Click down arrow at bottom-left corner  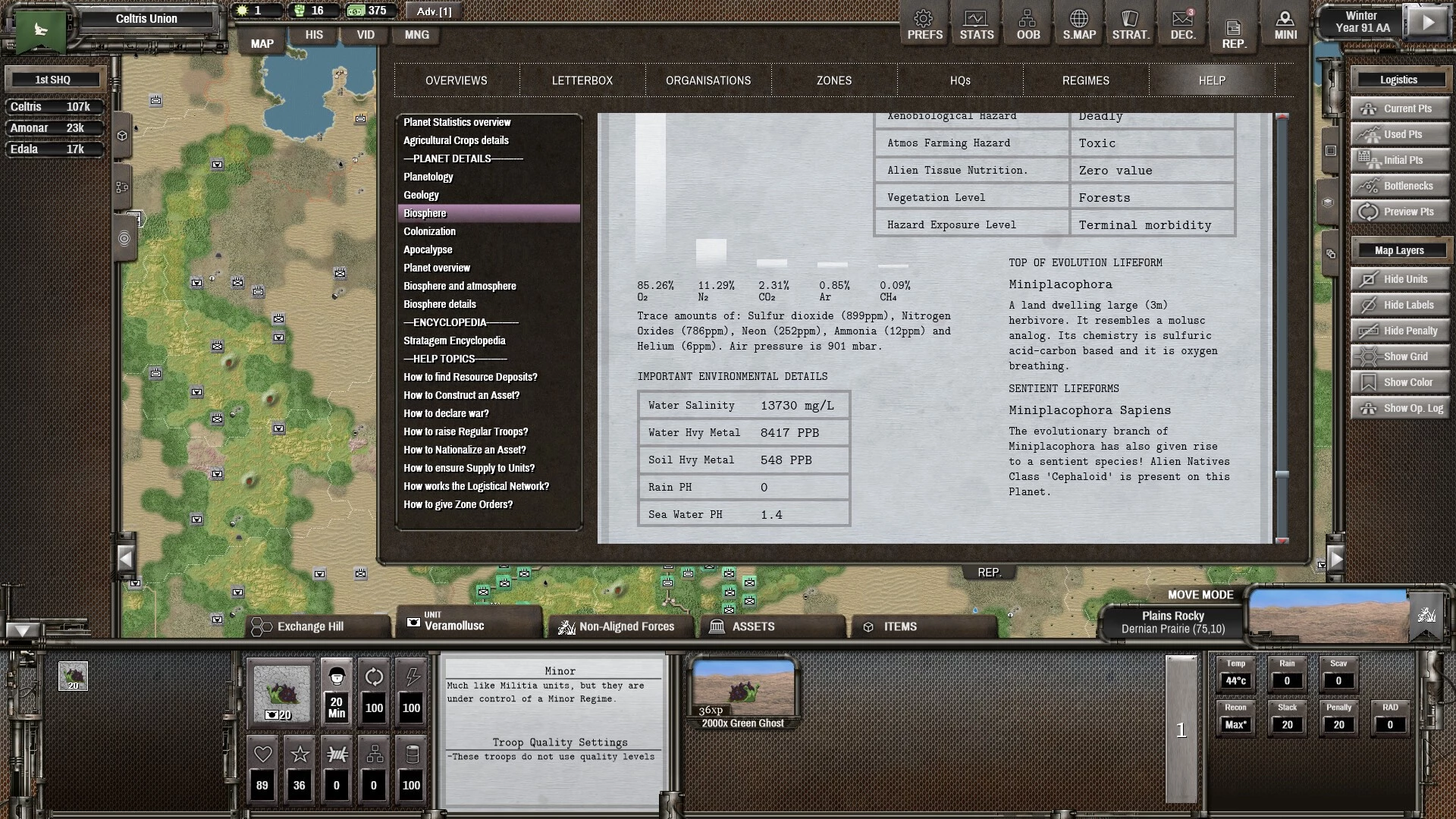click(x=23, y=631)
